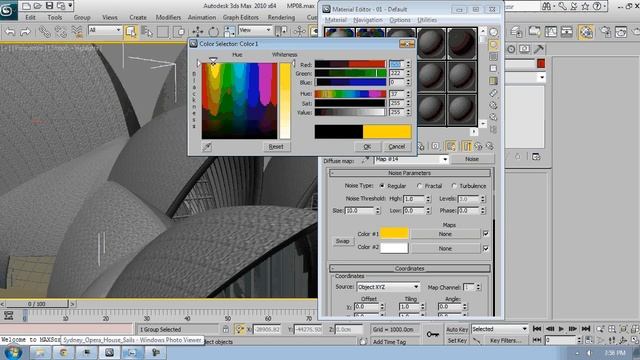Open the command panel dropdown below the name field
640x360 pixels.
[x=526, y=78]
